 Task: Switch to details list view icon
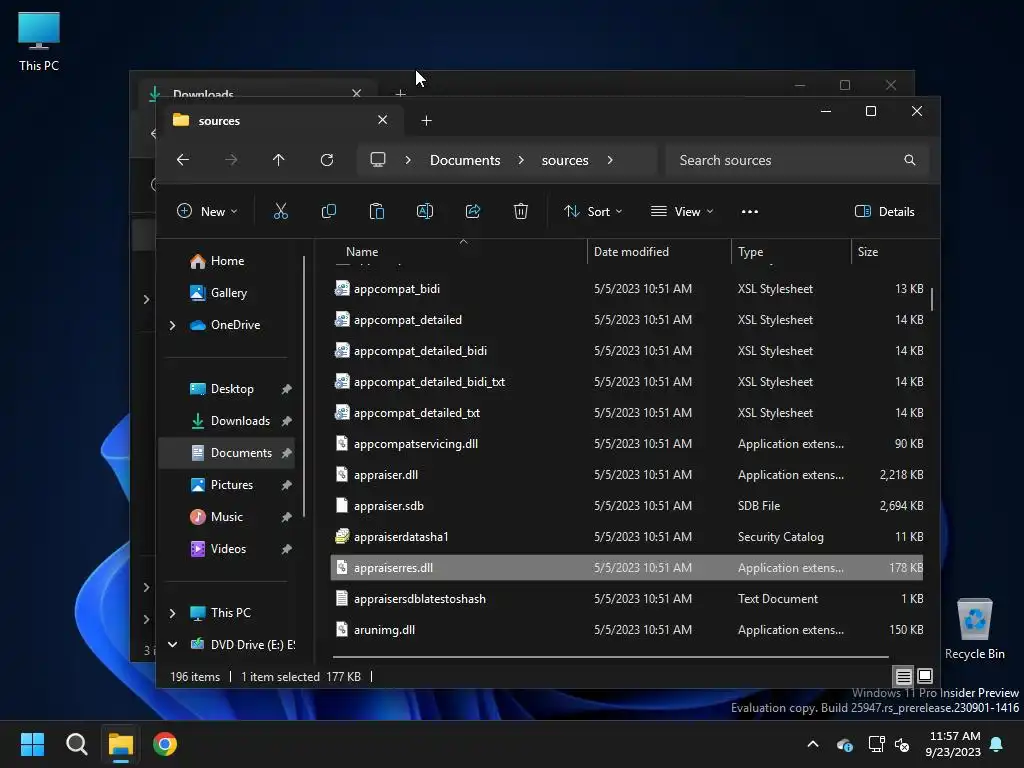(903, 677)
